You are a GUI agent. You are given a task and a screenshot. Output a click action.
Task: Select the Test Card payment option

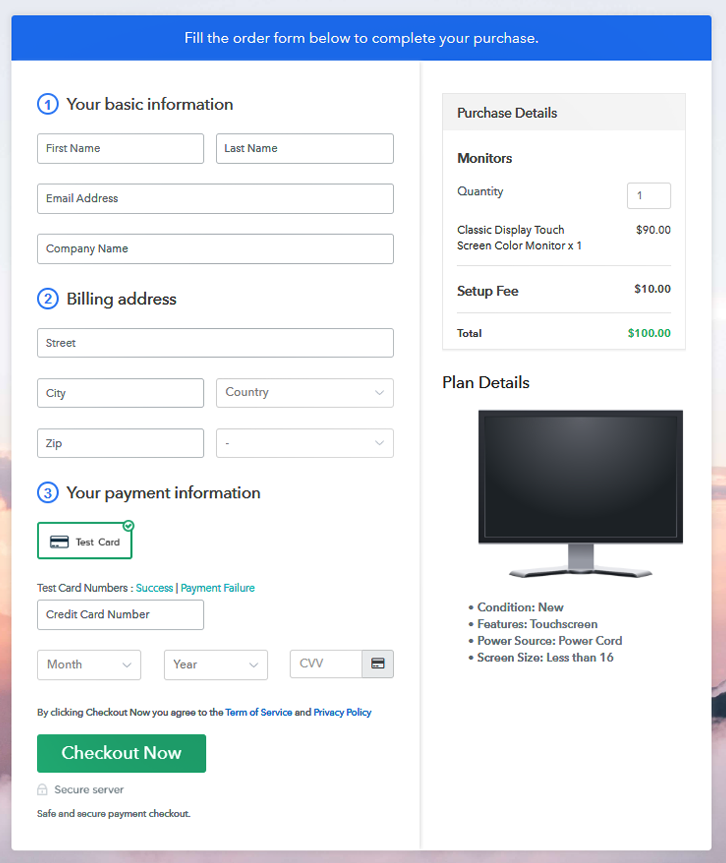click(85, 541)
